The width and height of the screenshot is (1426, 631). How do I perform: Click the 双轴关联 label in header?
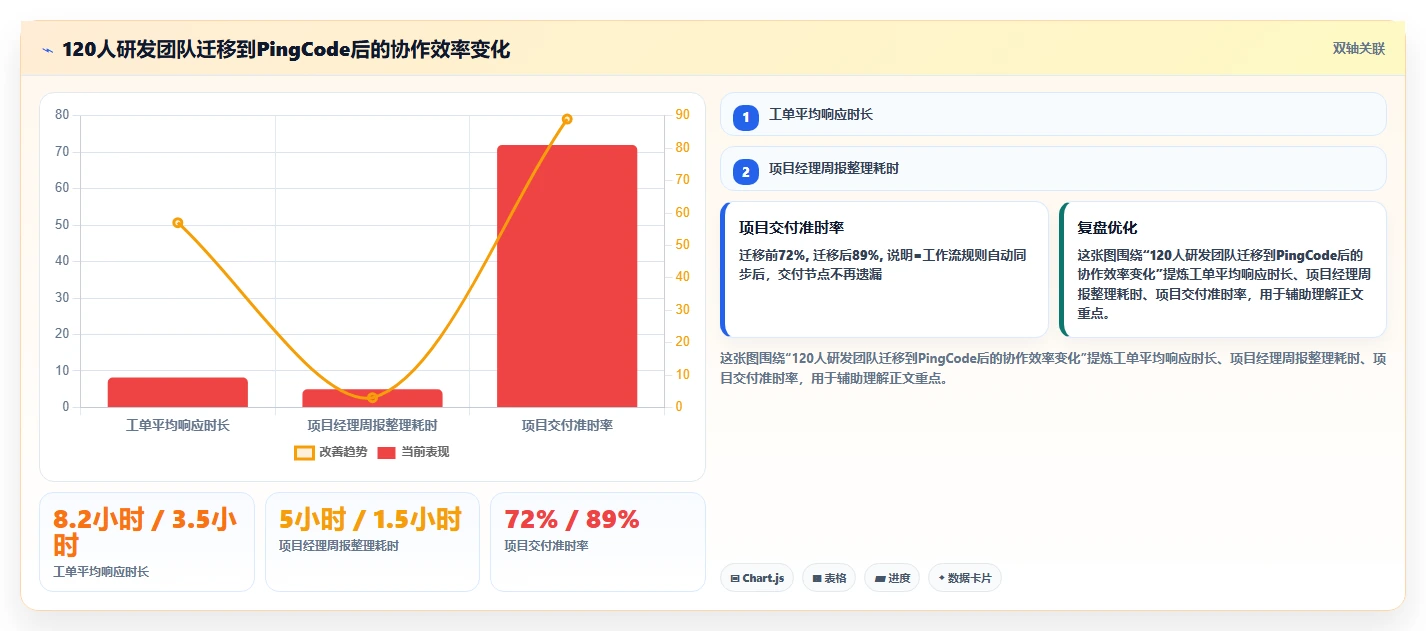[1359, 48]
